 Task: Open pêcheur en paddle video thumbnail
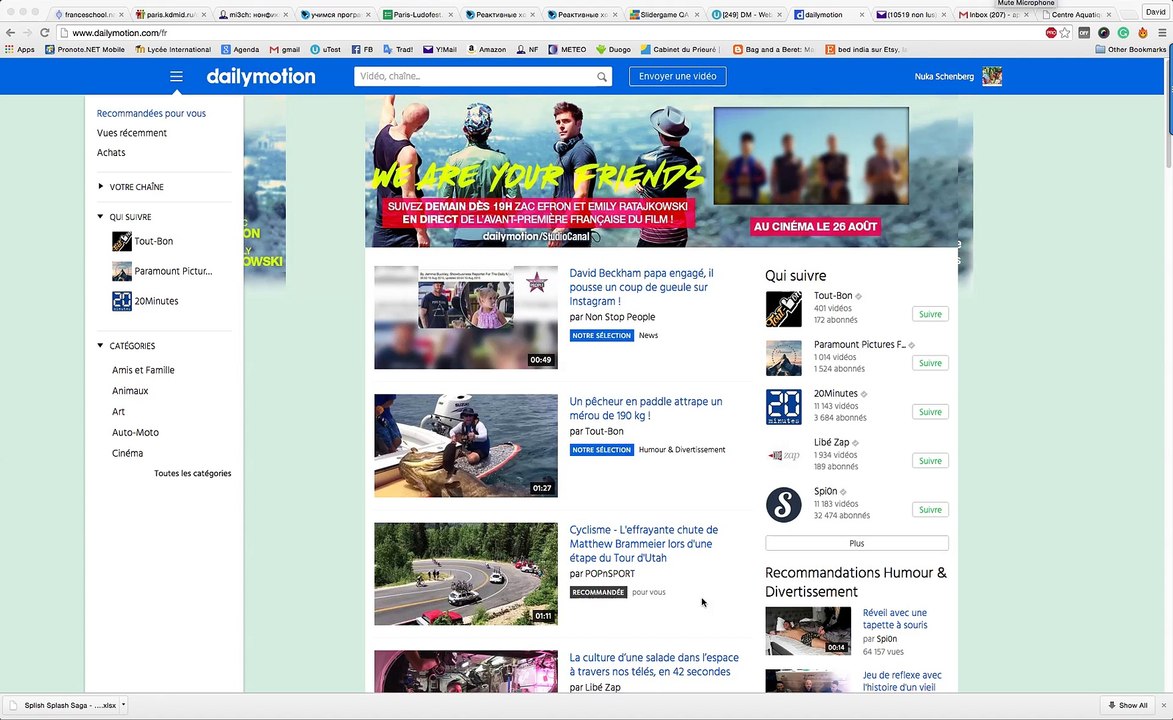pyautogui.click(x=466, y=445)
